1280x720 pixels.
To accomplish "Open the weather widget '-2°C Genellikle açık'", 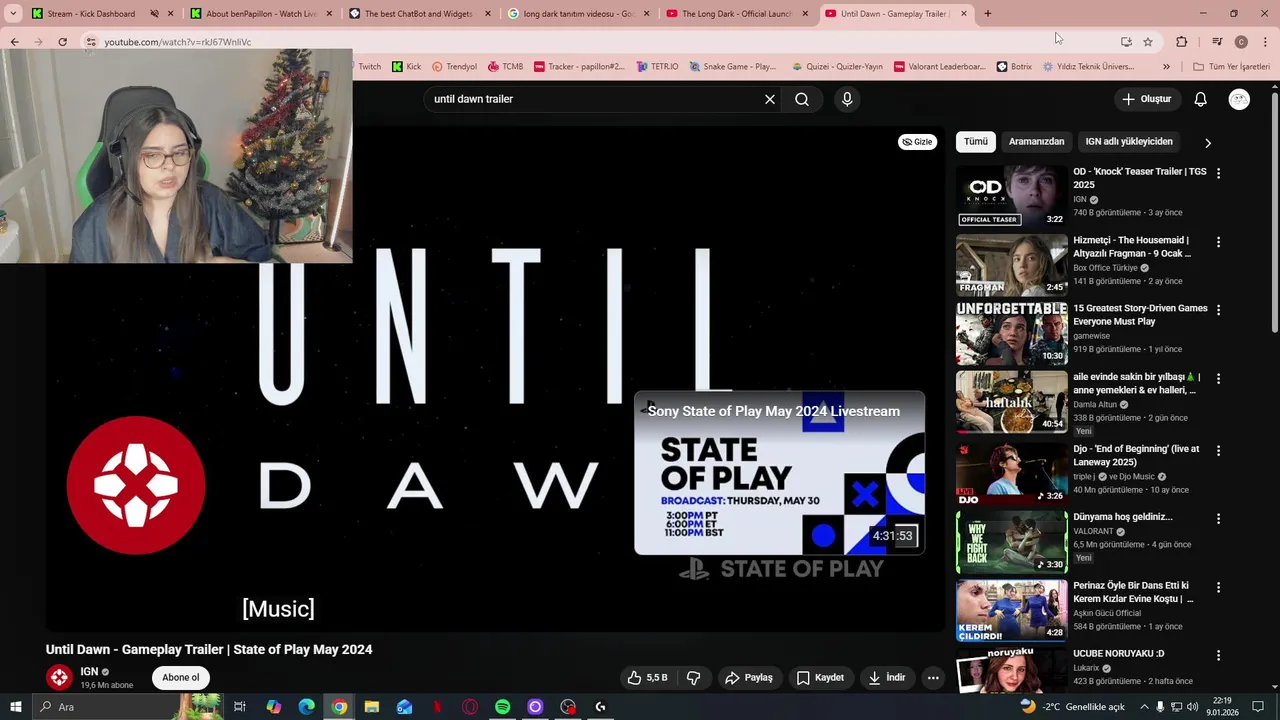I will (1072, 707).
